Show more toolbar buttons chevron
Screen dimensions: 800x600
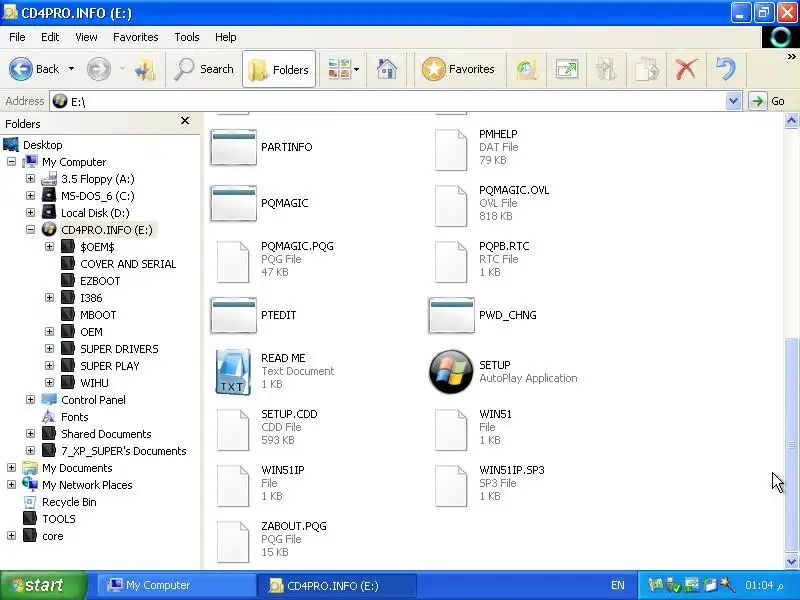(791, 56)
